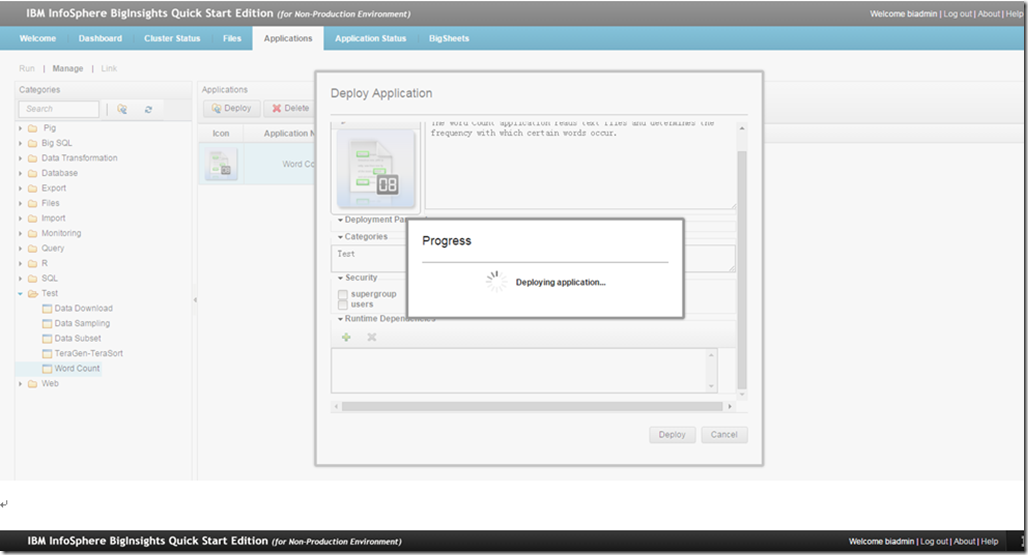Click the Log out link in header

click(957, 14)
